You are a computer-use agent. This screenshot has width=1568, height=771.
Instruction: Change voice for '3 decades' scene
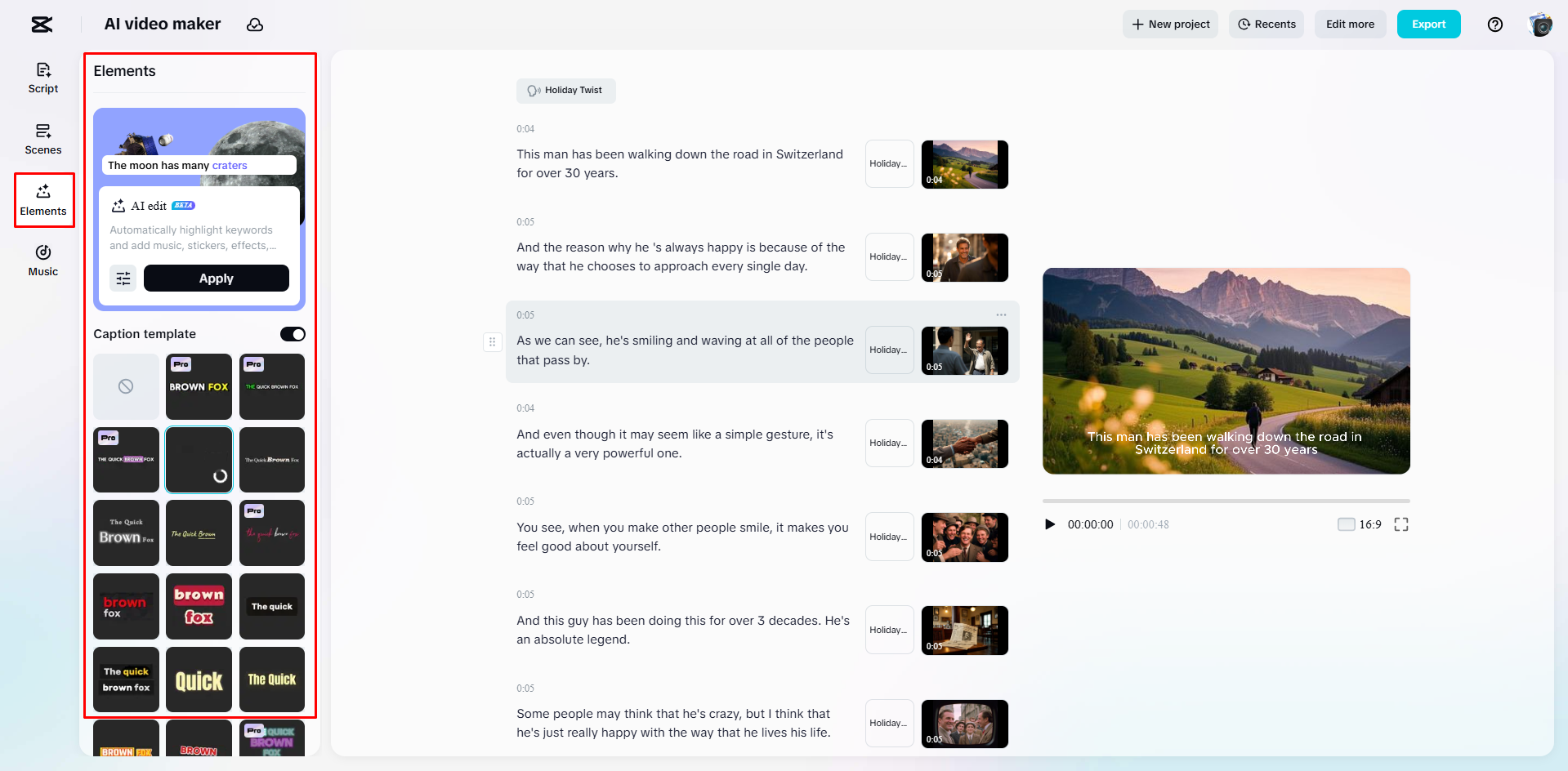click(889, 630)
